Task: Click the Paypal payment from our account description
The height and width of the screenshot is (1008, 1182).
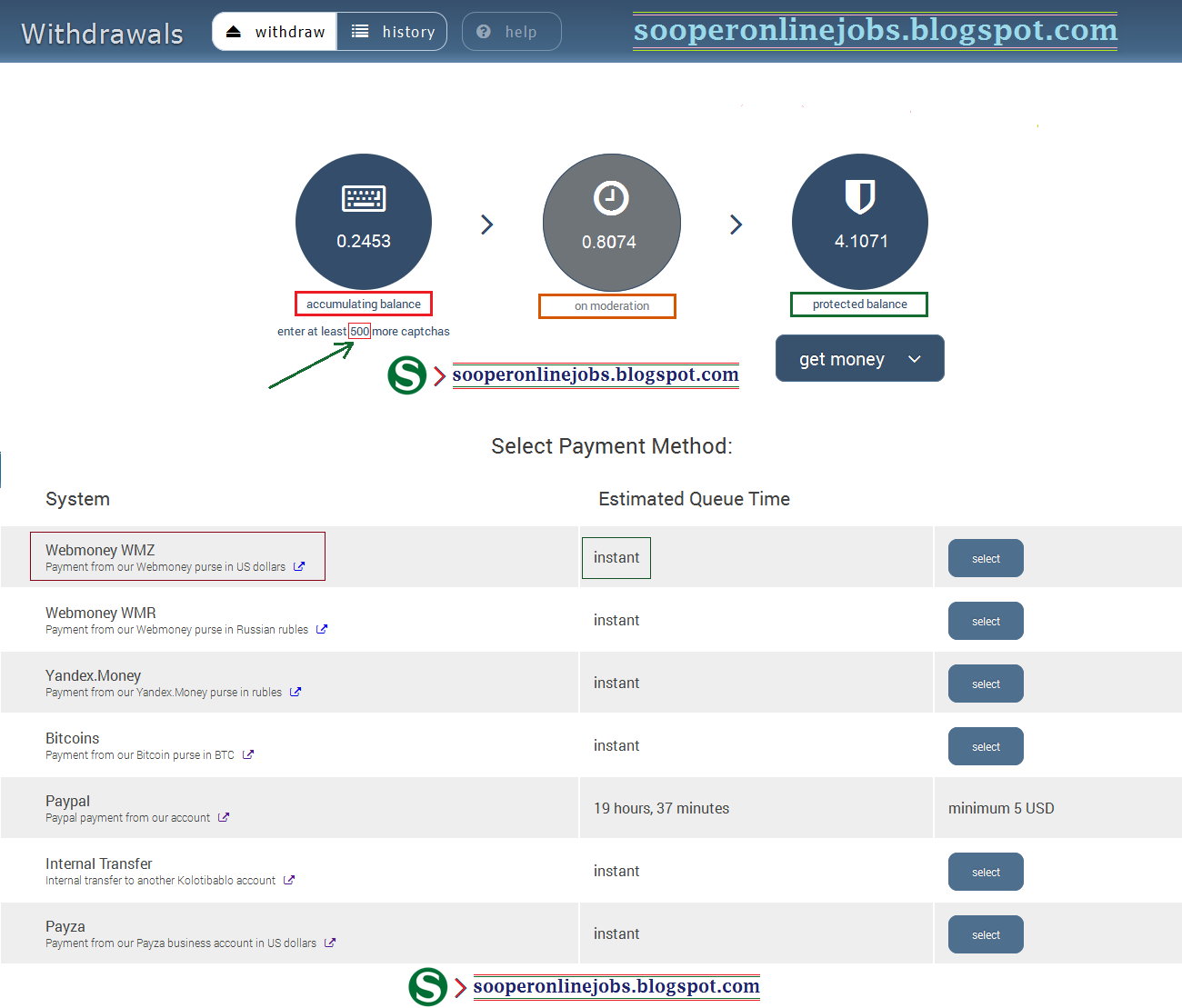Action: (128, 817)
